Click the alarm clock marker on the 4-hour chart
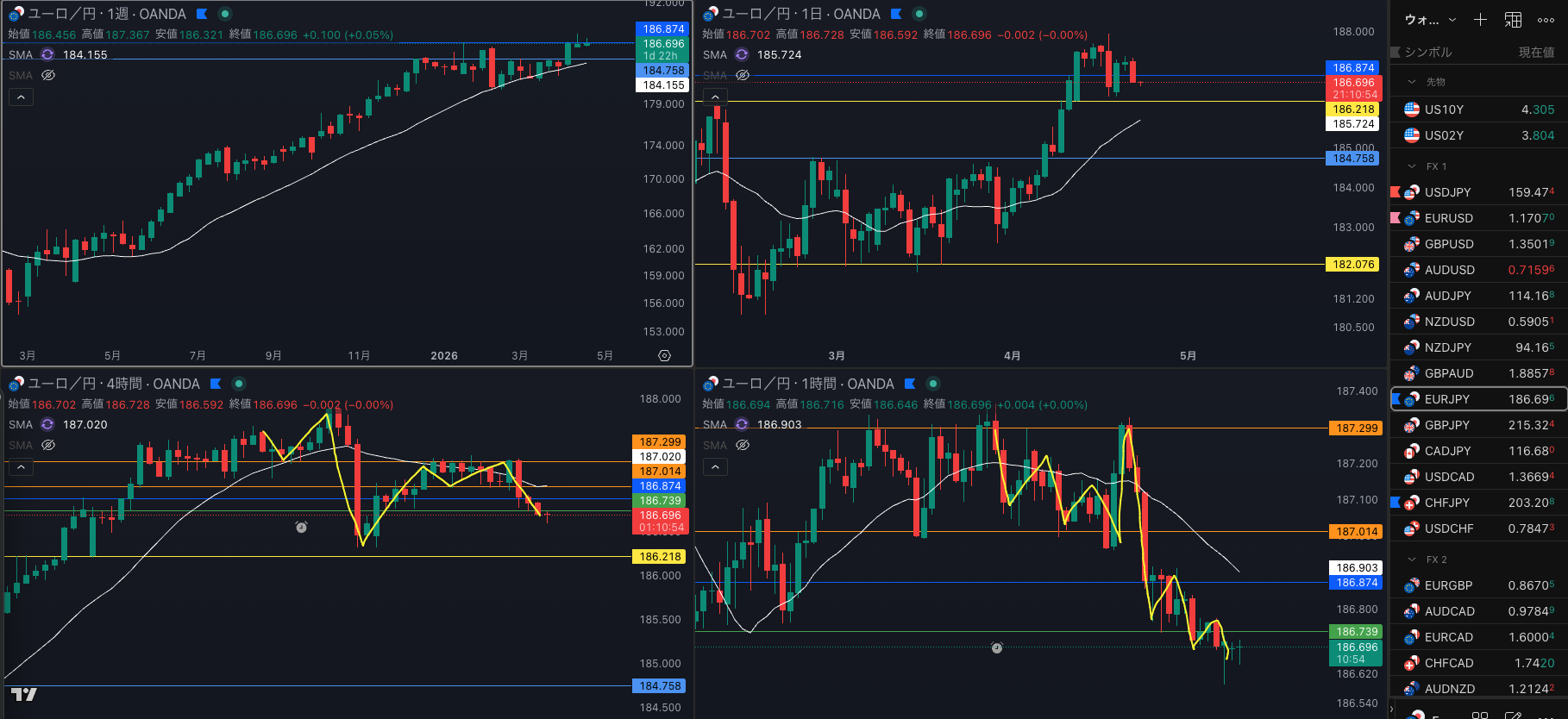 [301, 527]
